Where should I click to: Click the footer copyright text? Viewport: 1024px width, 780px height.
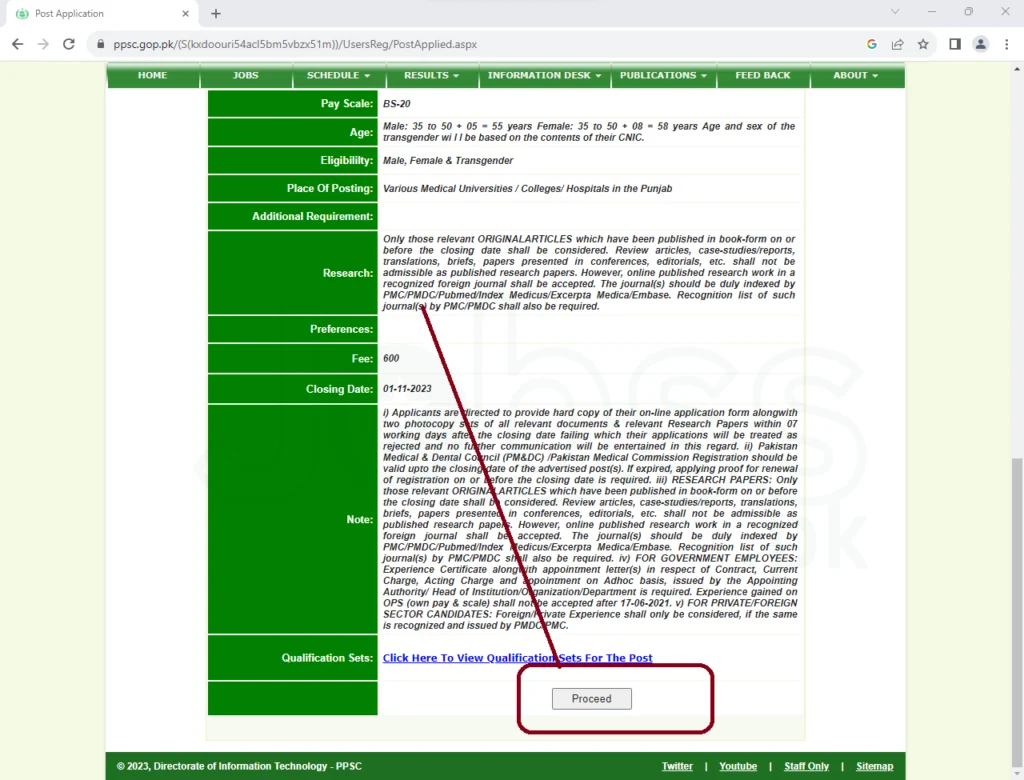pyautogui.click(x=239, y=766)
